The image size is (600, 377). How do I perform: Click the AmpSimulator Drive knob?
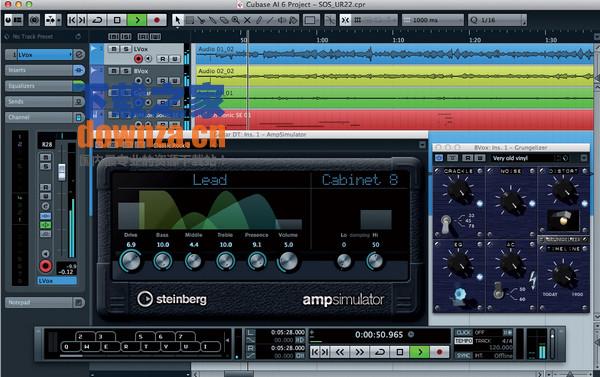pyautogui.click(x=131, y=261)
